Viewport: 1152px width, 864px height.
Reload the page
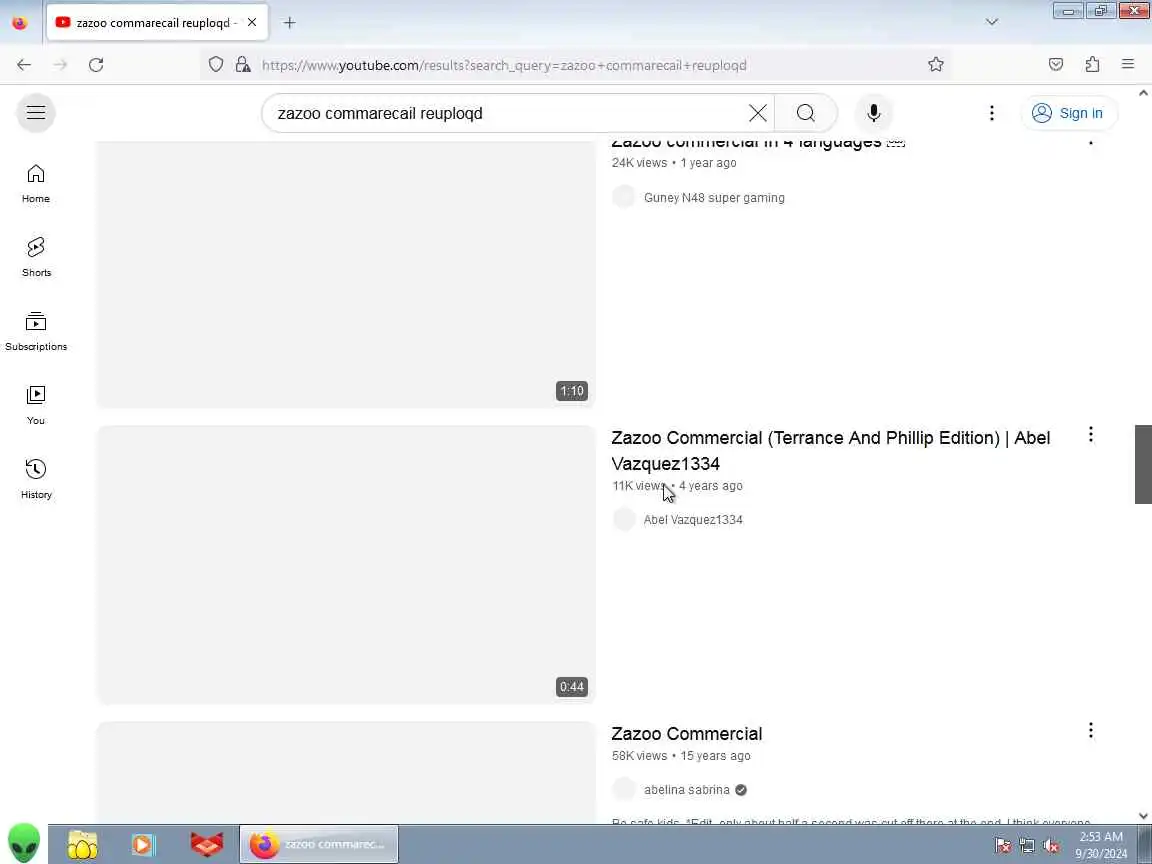click(96, 65)
